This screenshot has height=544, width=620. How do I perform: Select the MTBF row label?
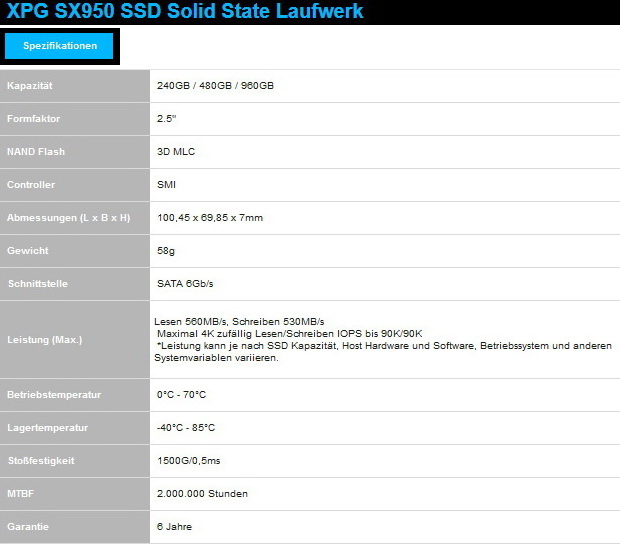(21, 494)
